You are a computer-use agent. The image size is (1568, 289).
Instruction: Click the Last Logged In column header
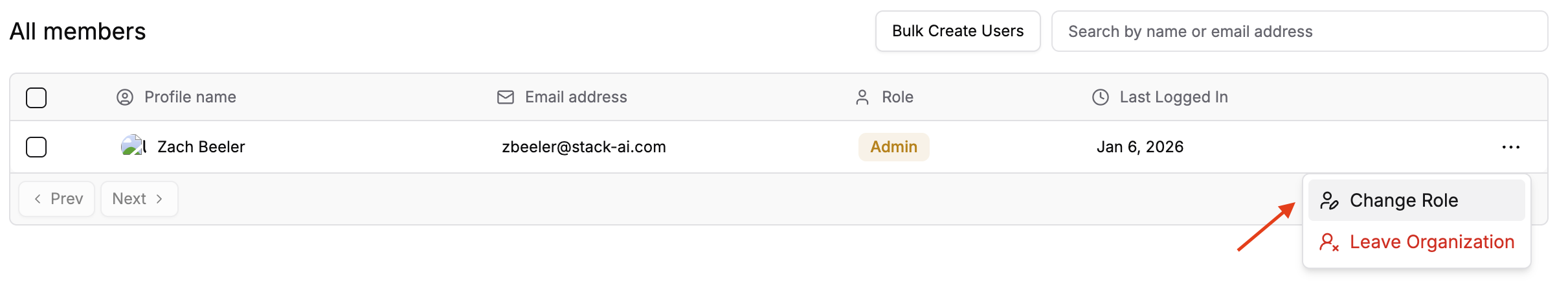pos(1173,97)
